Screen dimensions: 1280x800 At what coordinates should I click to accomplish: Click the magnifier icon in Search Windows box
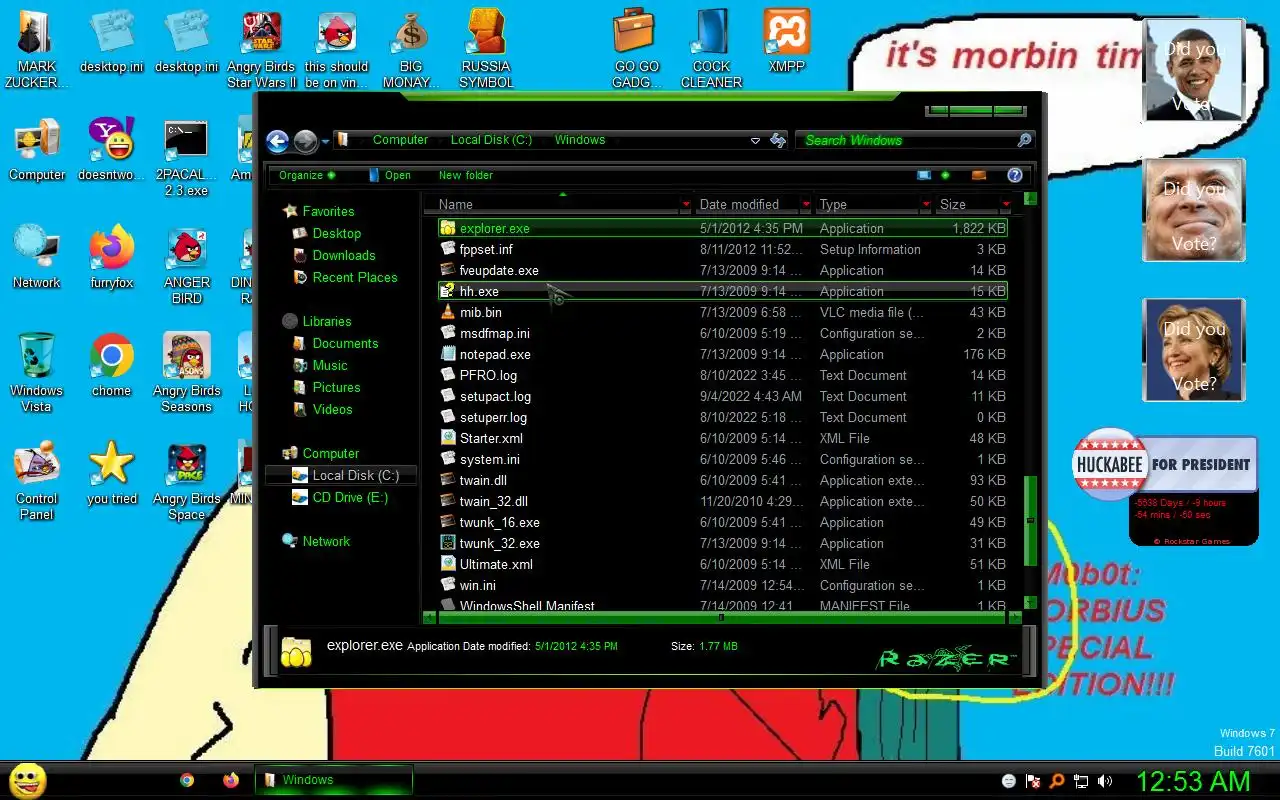[x=1024, y=140]
